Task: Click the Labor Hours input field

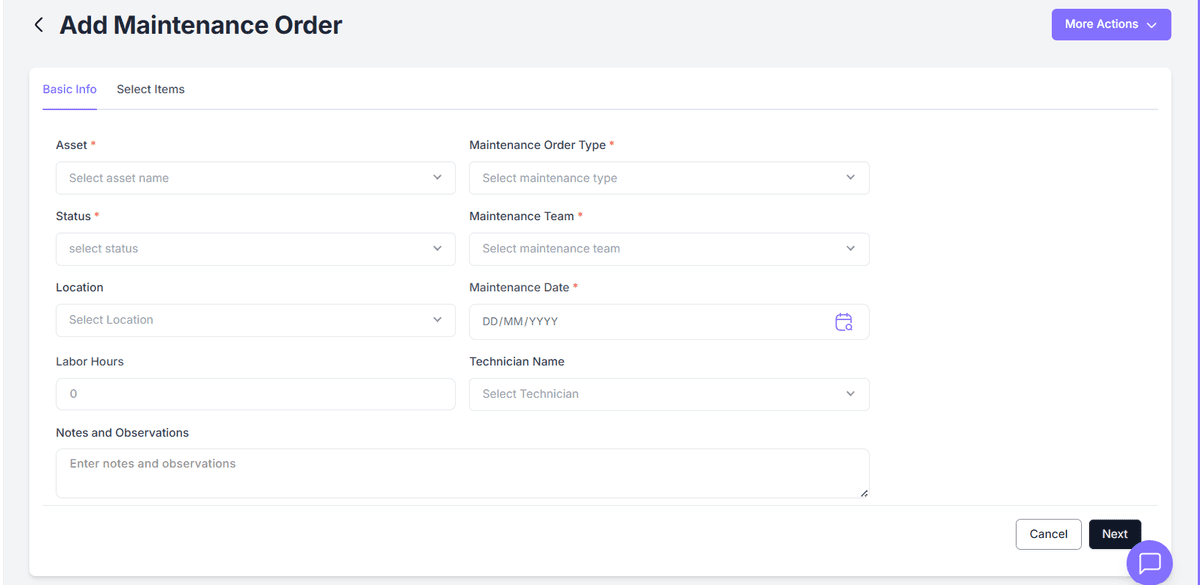Action: tap(255, 393)
